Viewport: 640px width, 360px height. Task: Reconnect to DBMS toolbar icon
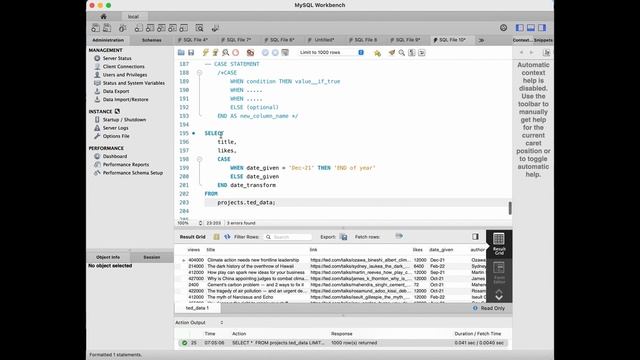pos(215,28)
